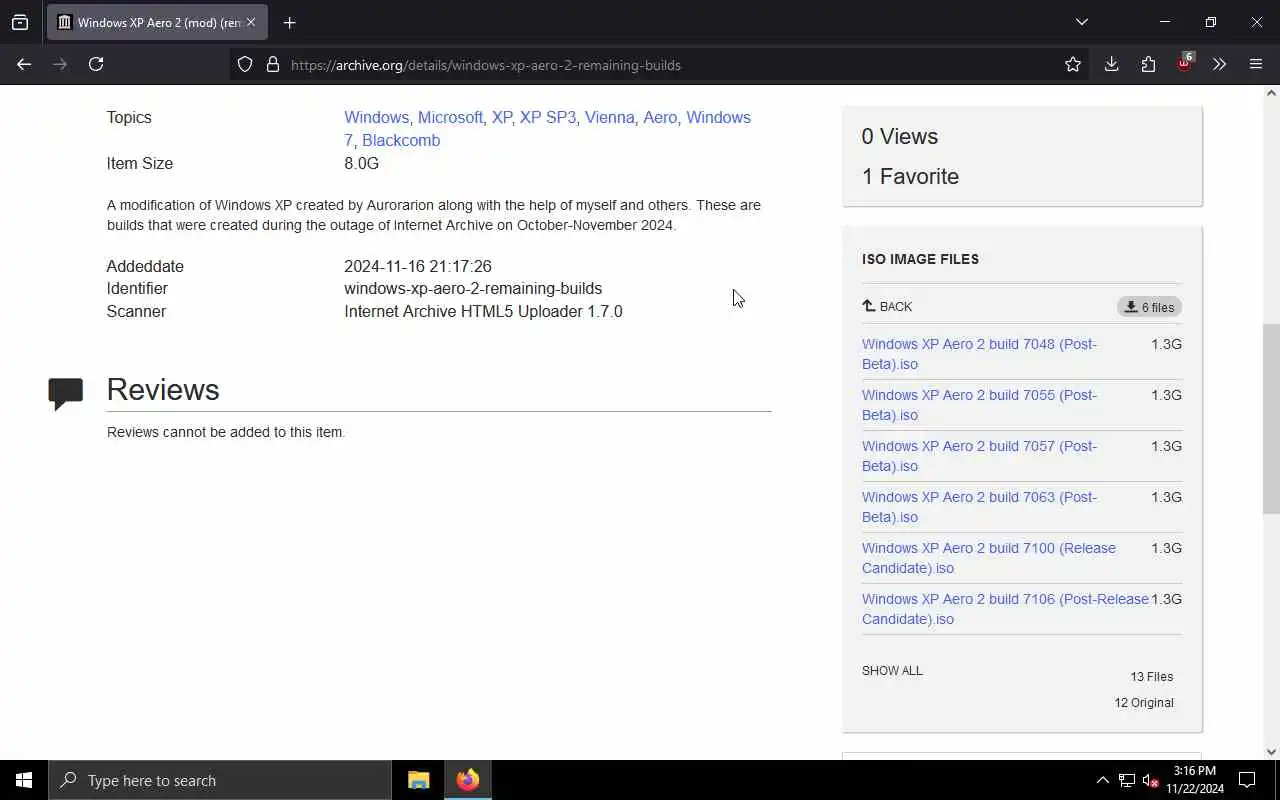Open the Windows Start menu
Image resolution: width=1280 pixels, height=800 pixels.
tap(24, 780)
